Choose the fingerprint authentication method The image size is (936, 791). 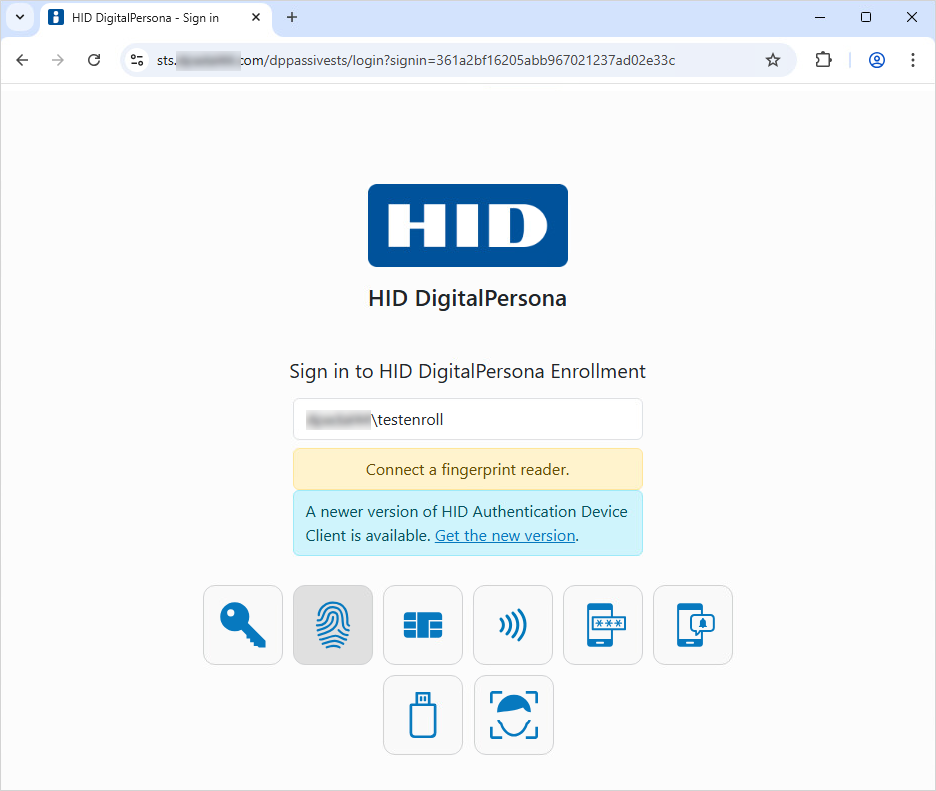point(333,625)
